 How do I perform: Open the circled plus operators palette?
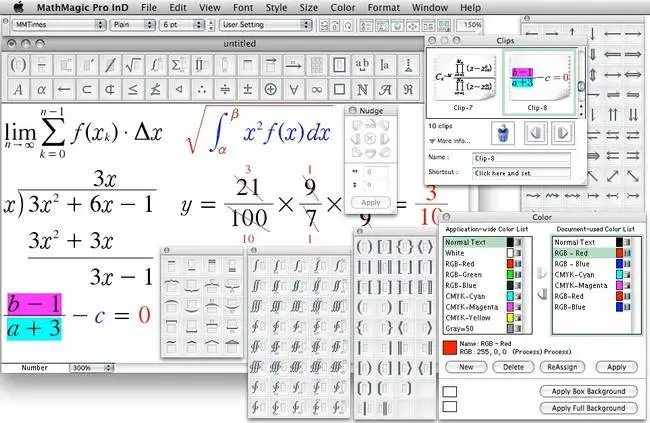(x=270, y=89)
